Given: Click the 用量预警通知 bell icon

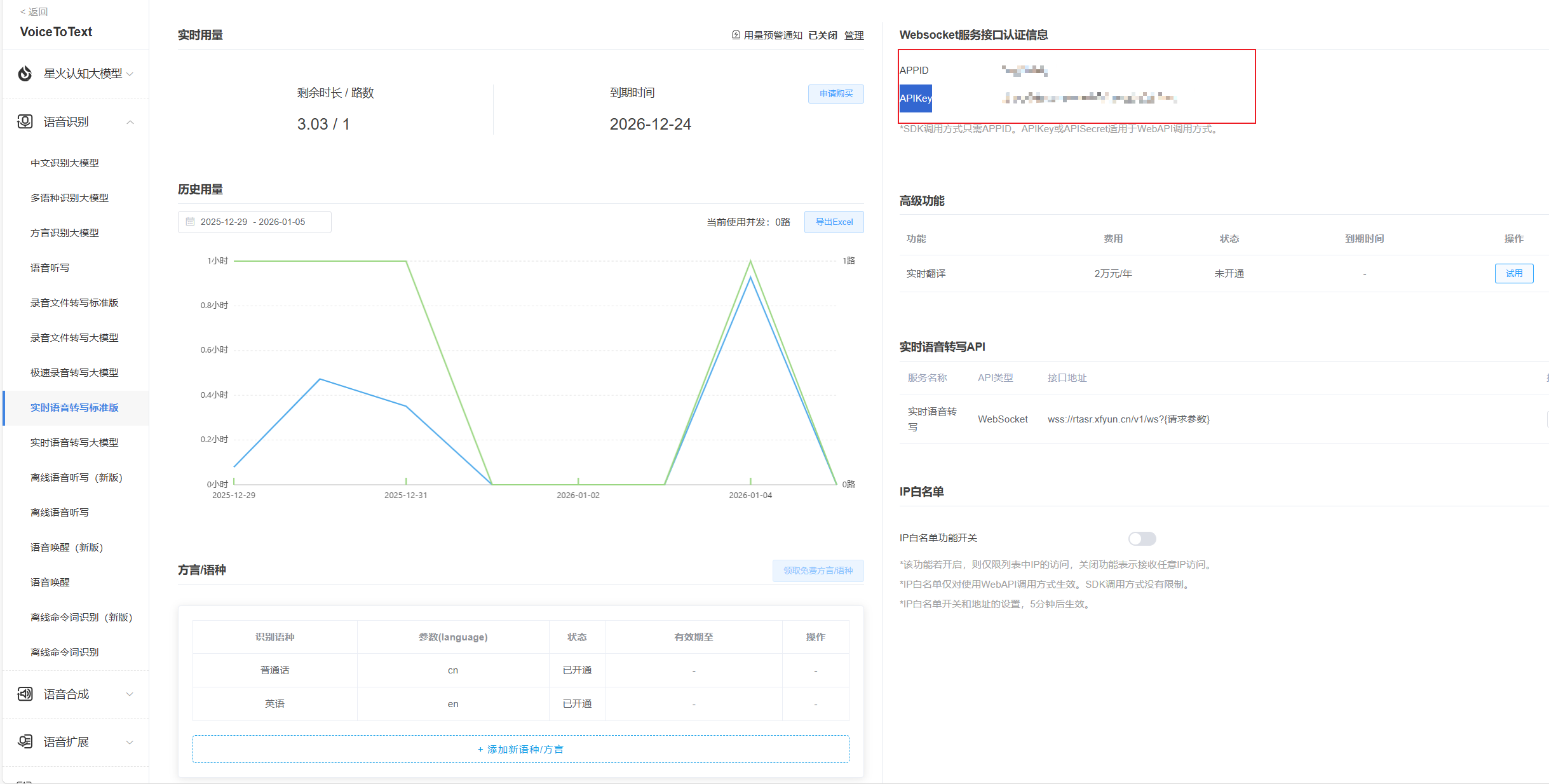Looking at the screenshot, I should [736, 35].
